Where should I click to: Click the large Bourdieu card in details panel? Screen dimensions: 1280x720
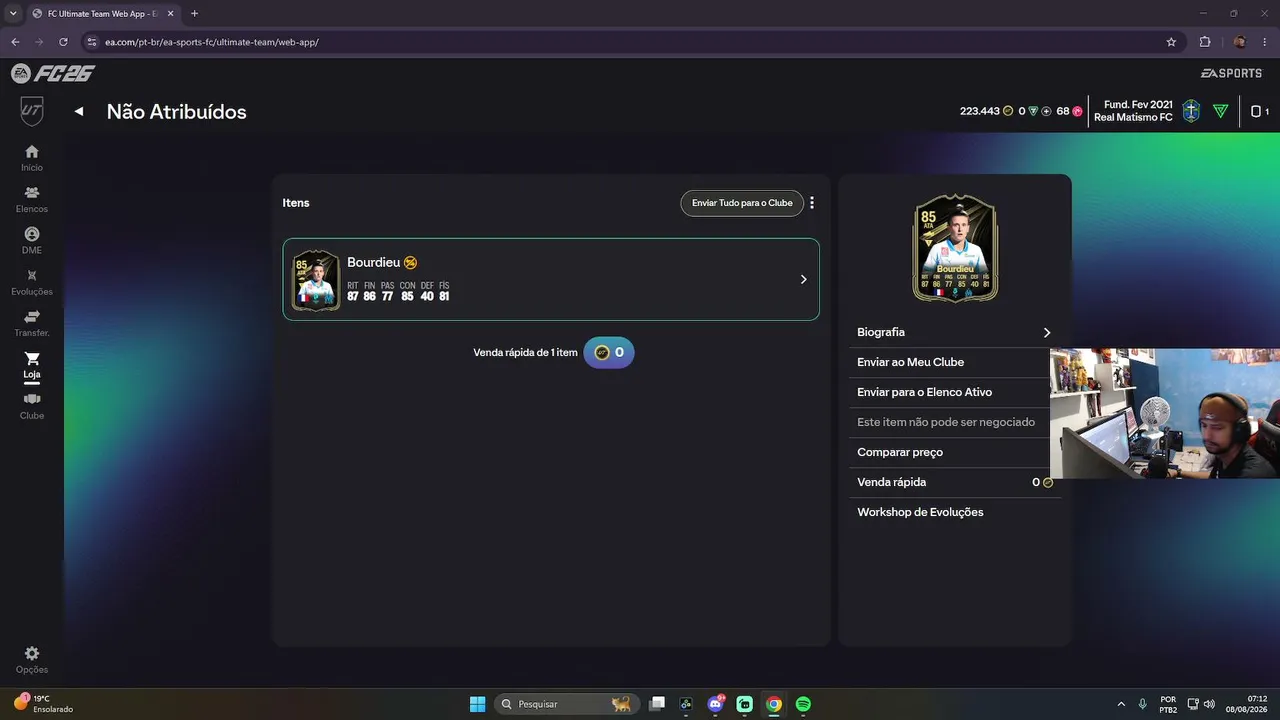coord(955,248)
